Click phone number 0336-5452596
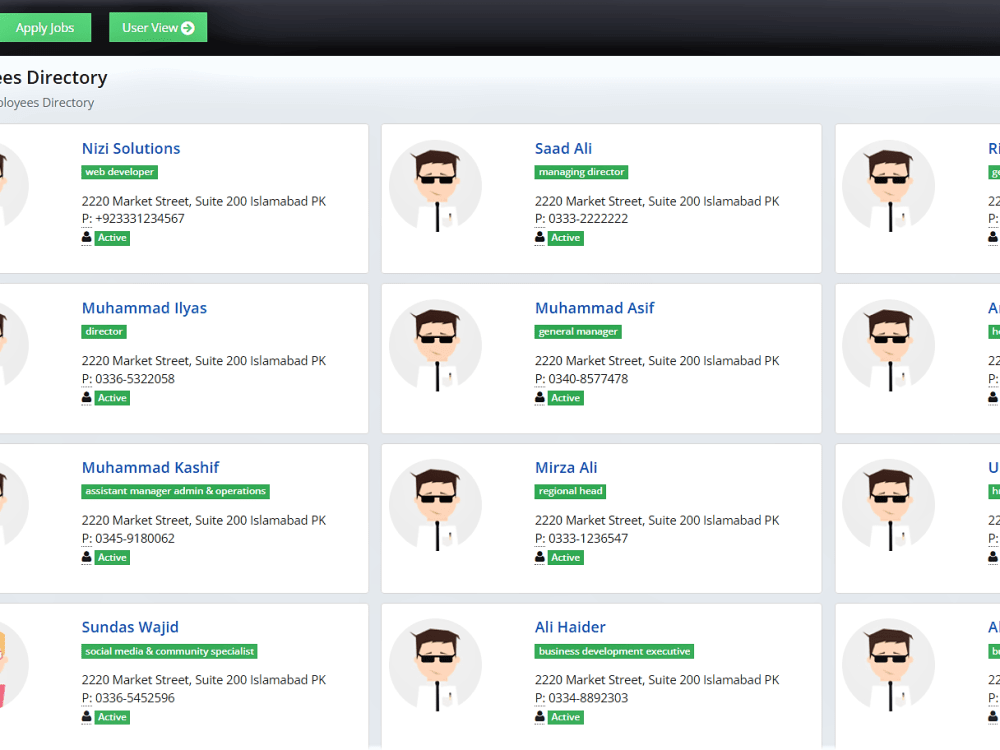This screenshot has height=750, width=1000. (135, 698)
